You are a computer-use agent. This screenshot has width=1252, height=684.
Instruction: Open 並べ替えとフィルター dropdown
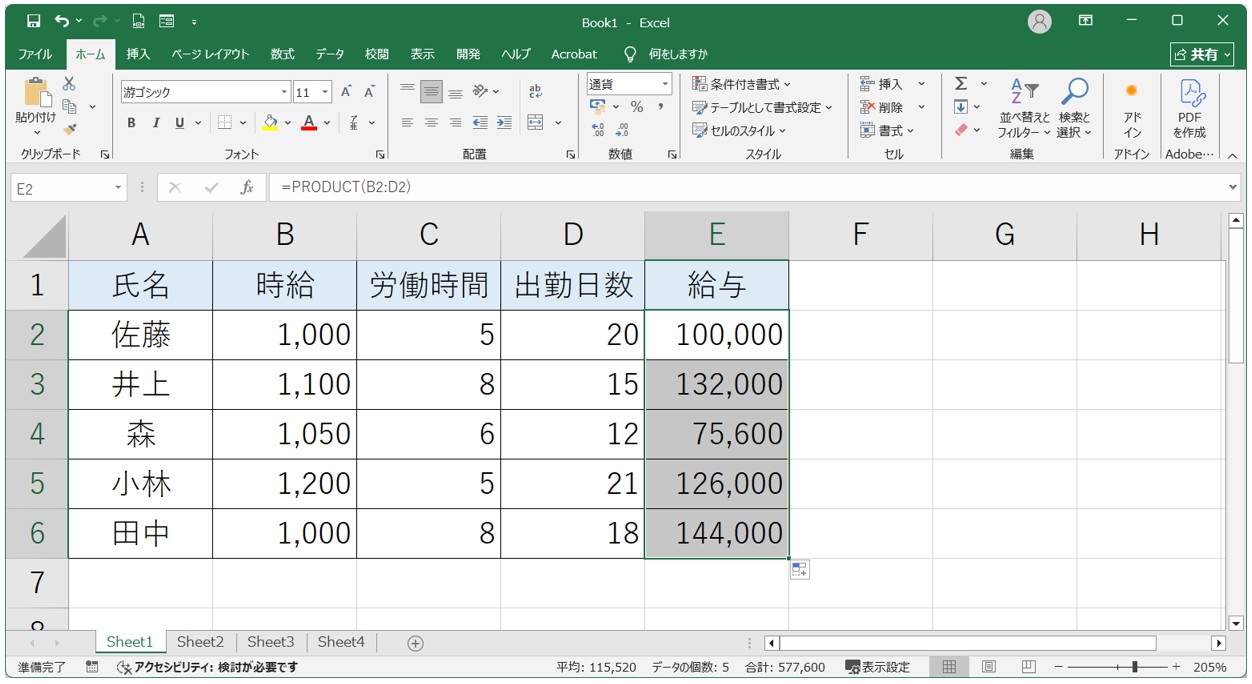click(1024, 110)
